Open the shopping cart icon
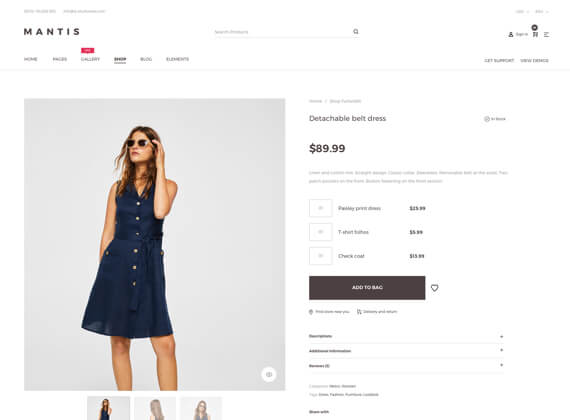This screenshot has height=420, width=570. [535, 34]
